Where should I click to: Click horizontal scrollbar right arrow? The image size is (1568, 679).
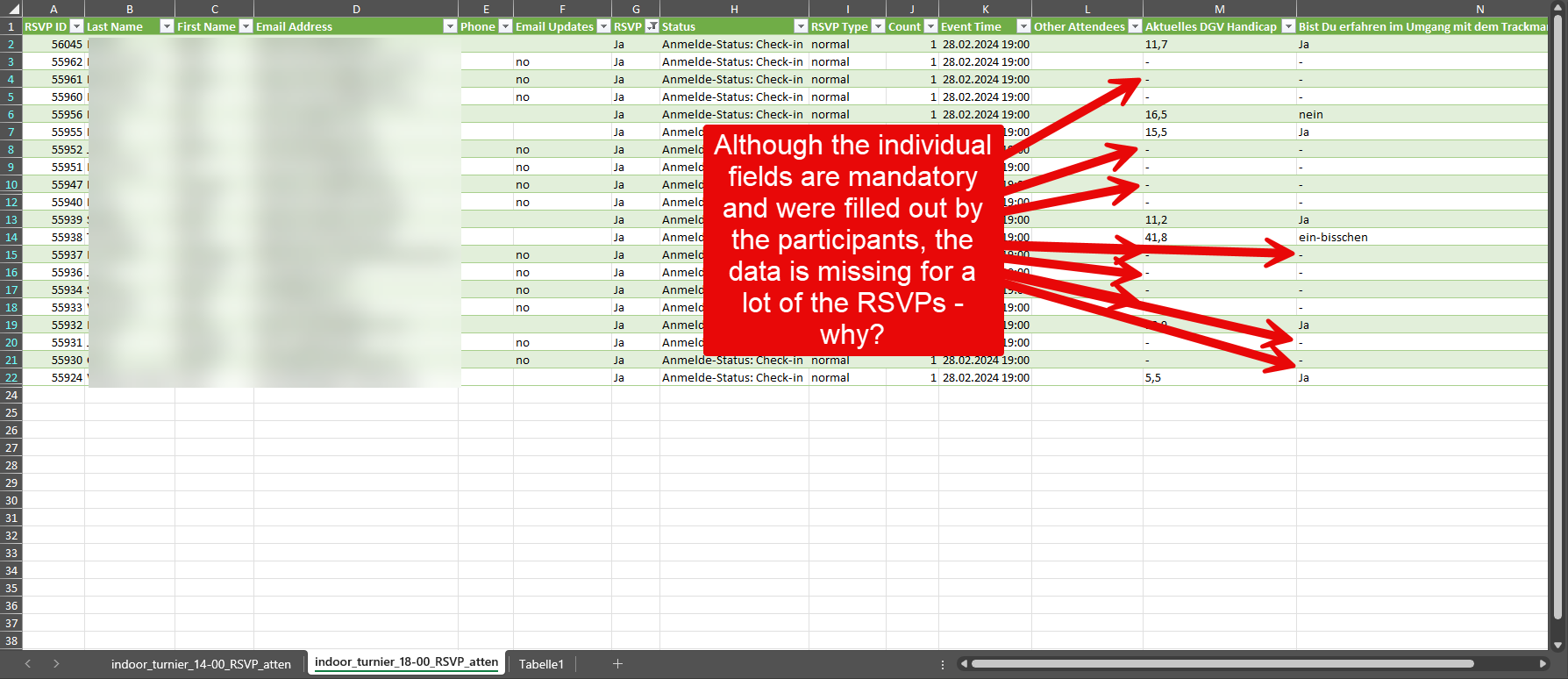coord(1543,664)
